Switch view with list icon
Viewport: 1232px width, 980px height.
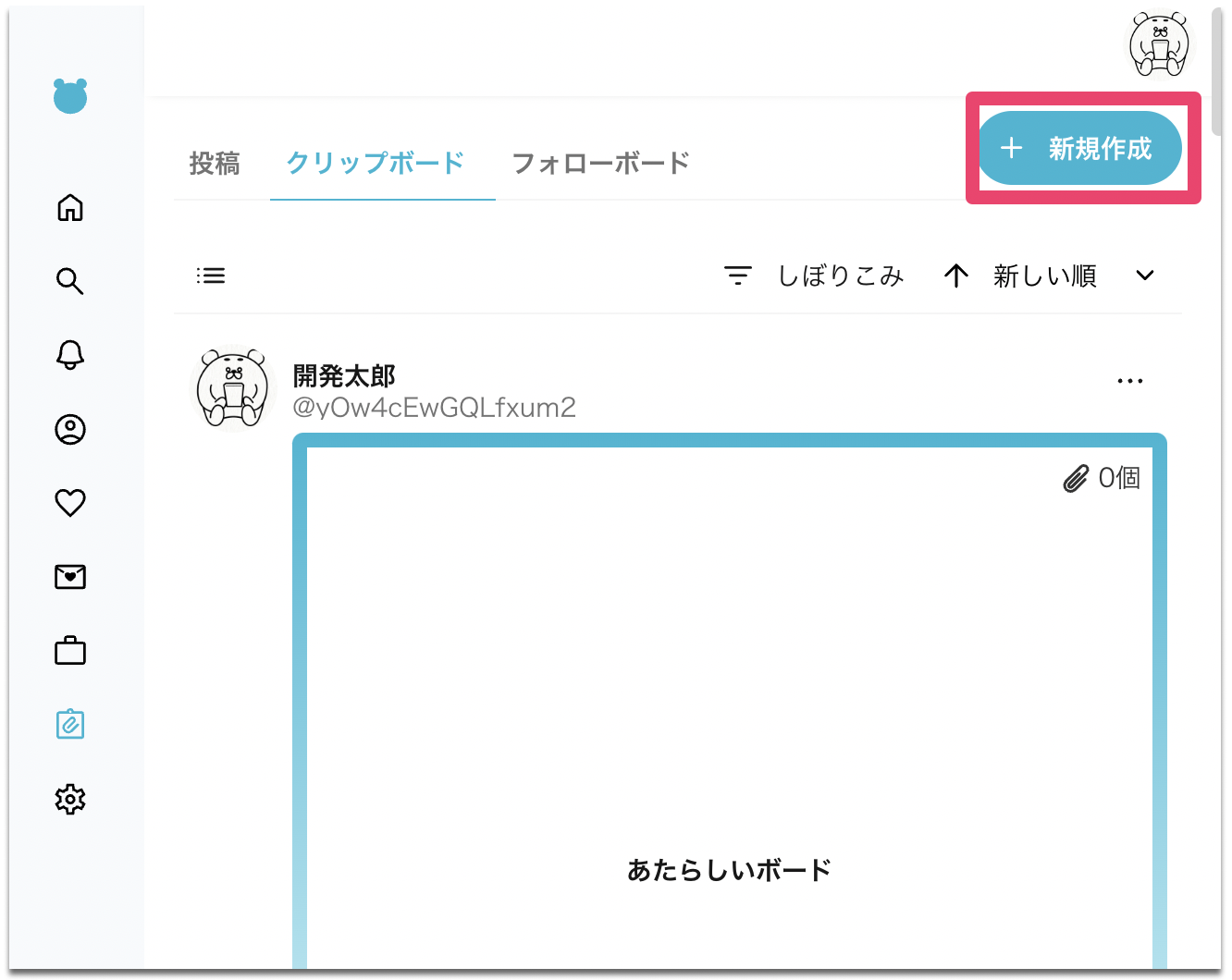[x=211, y=276]
